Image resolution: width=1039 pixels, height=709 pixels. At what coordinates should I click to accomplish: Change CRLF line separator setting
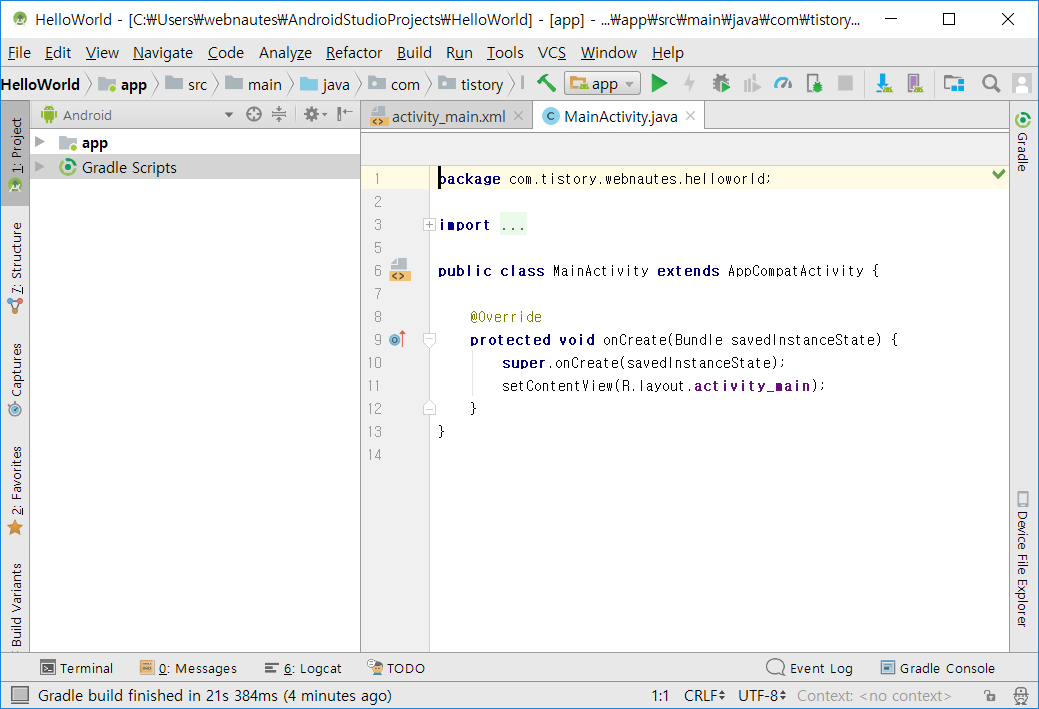704,696
